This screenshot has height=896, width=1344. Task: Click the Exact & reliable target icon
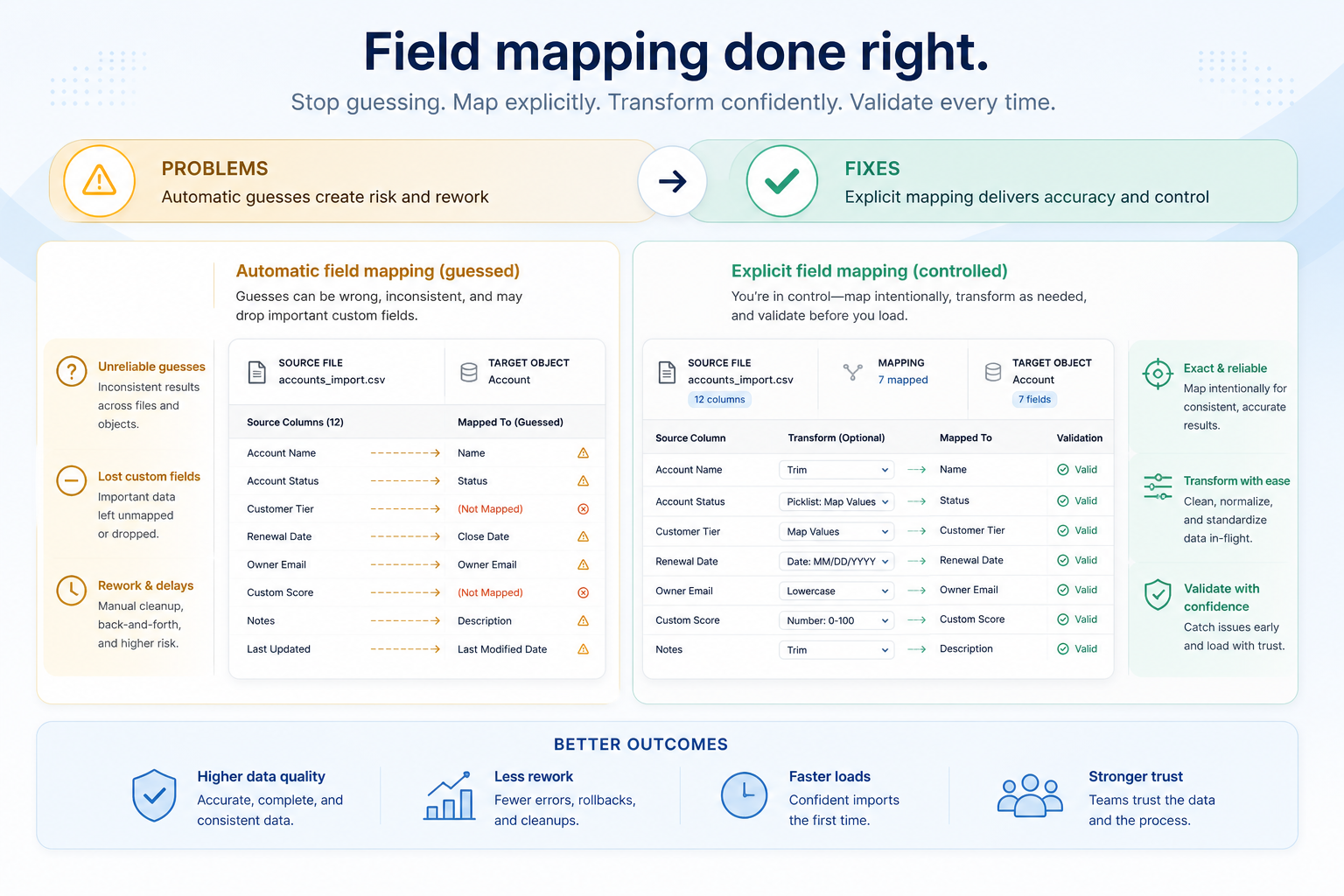1158,374
